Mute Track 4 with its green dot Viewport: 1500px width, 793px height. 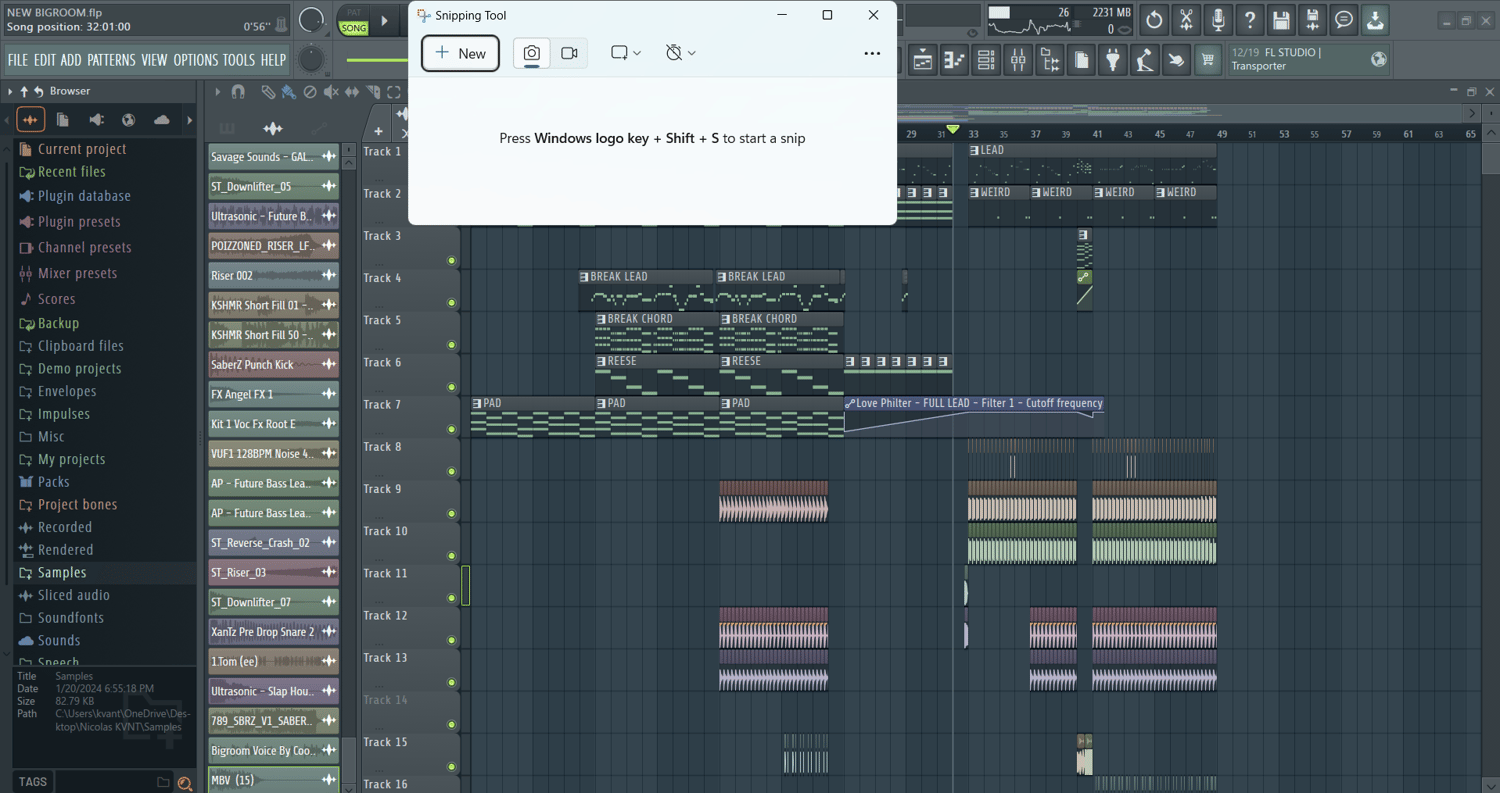point(451,302)
